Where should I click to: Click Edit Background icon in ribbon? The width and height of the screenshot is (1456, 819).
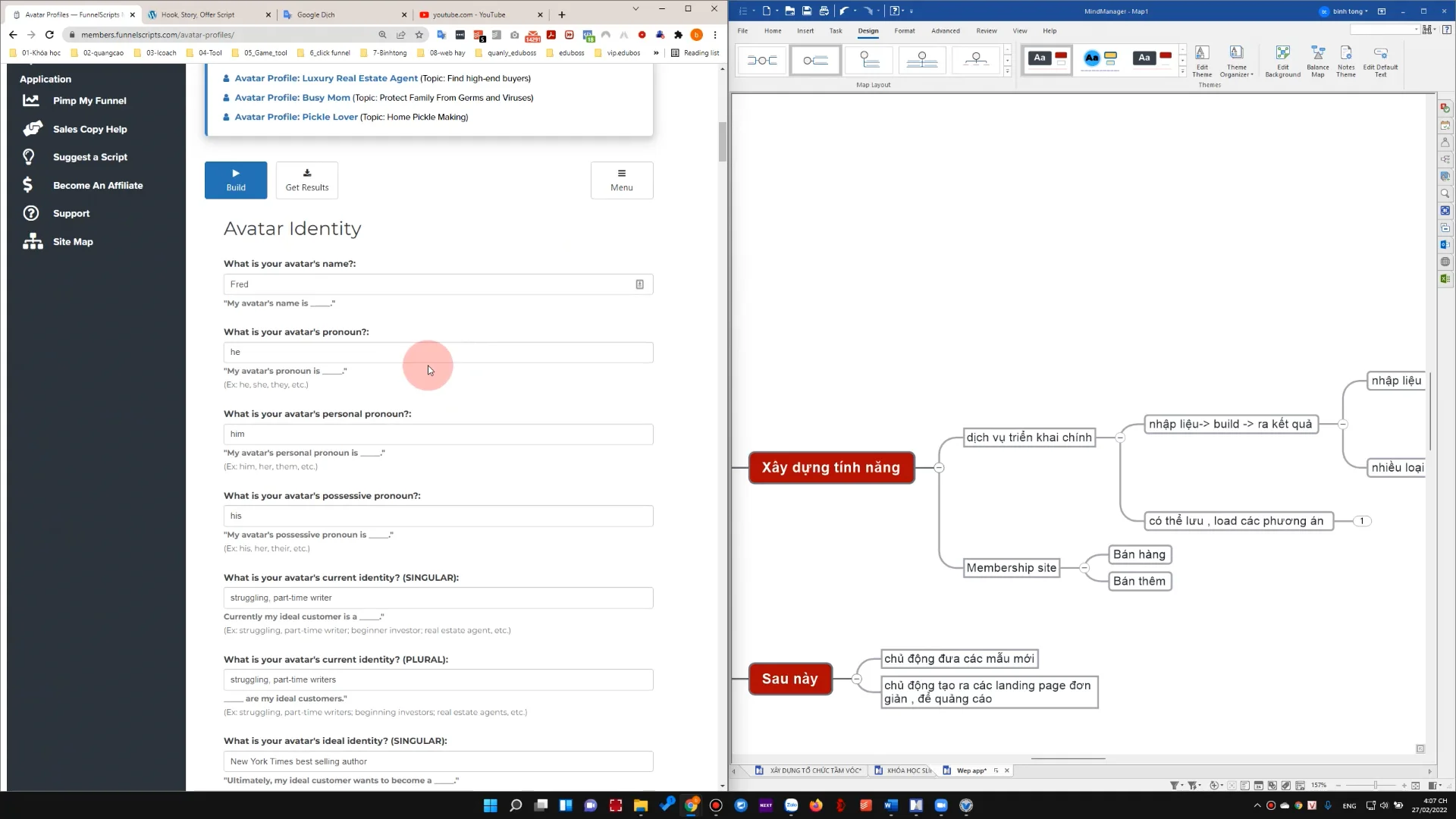1282,61
